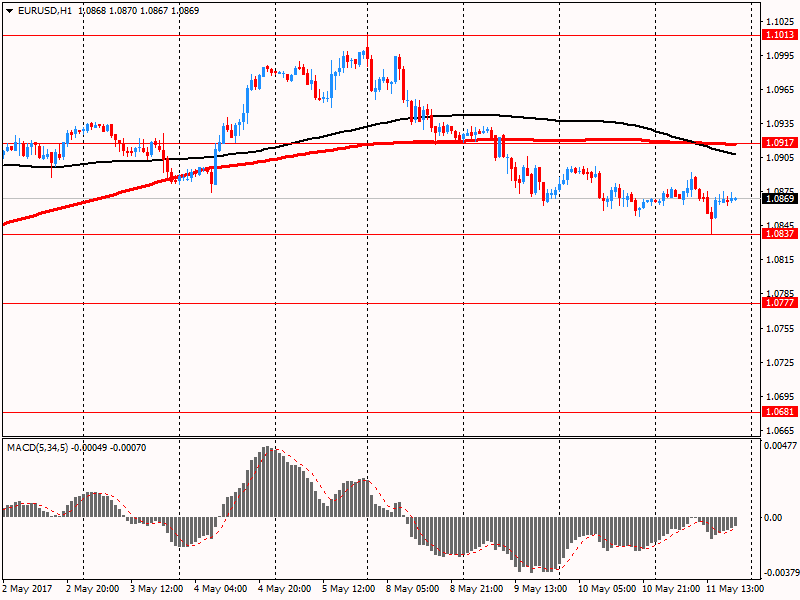
Task: Select the 1.0917 red price level label
Action: (780, 143)
